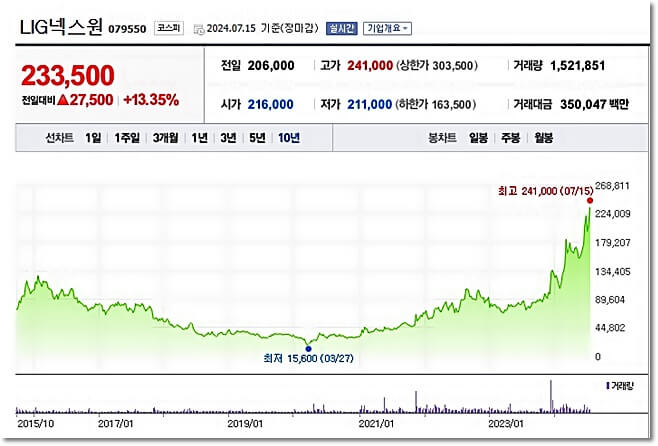The image size is (658, 446).
Task: Open the 기업개요 dropdown
Action: pos(387,29)
